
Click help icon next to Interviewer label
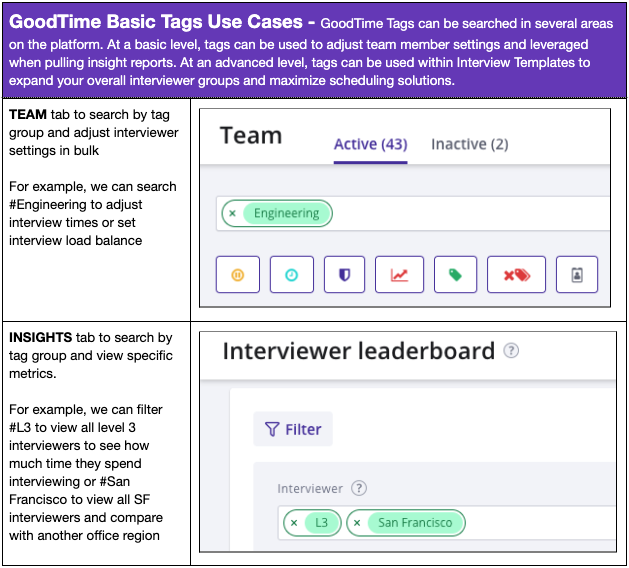point(359,489)
